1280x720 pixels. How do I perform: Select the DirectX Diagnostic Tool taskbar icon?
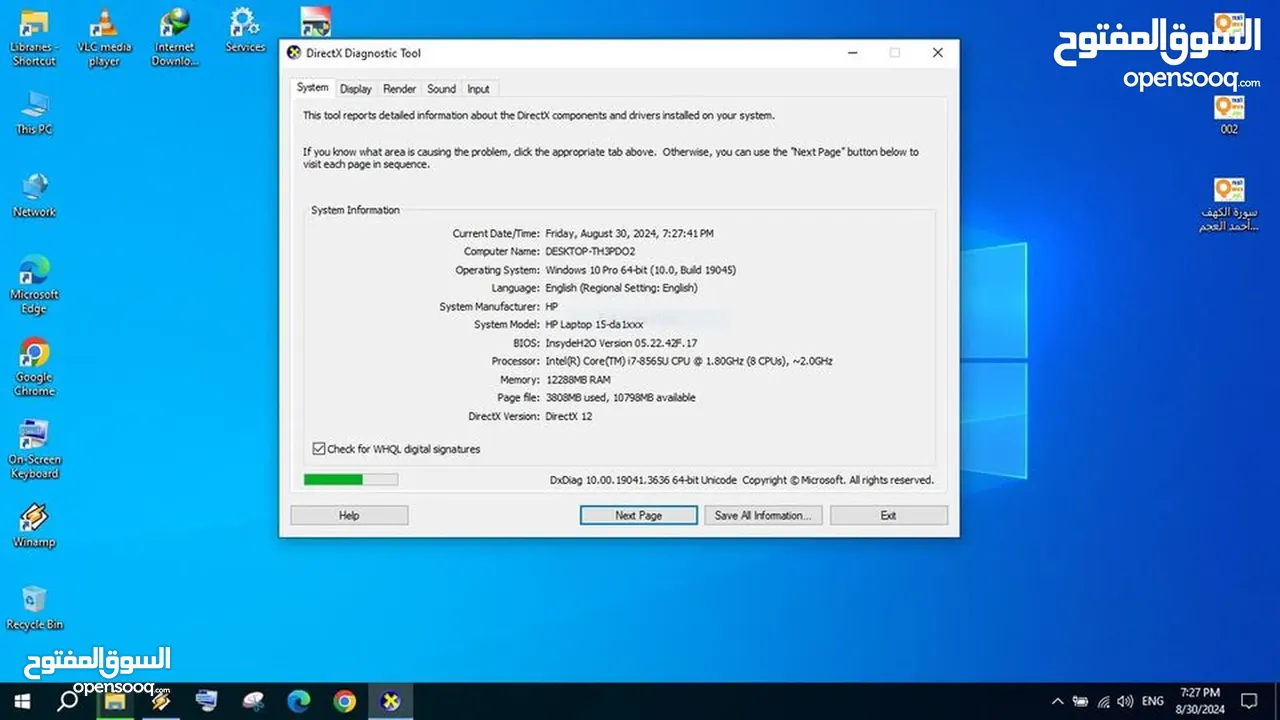pyautogui.click(x=391, y=701)
